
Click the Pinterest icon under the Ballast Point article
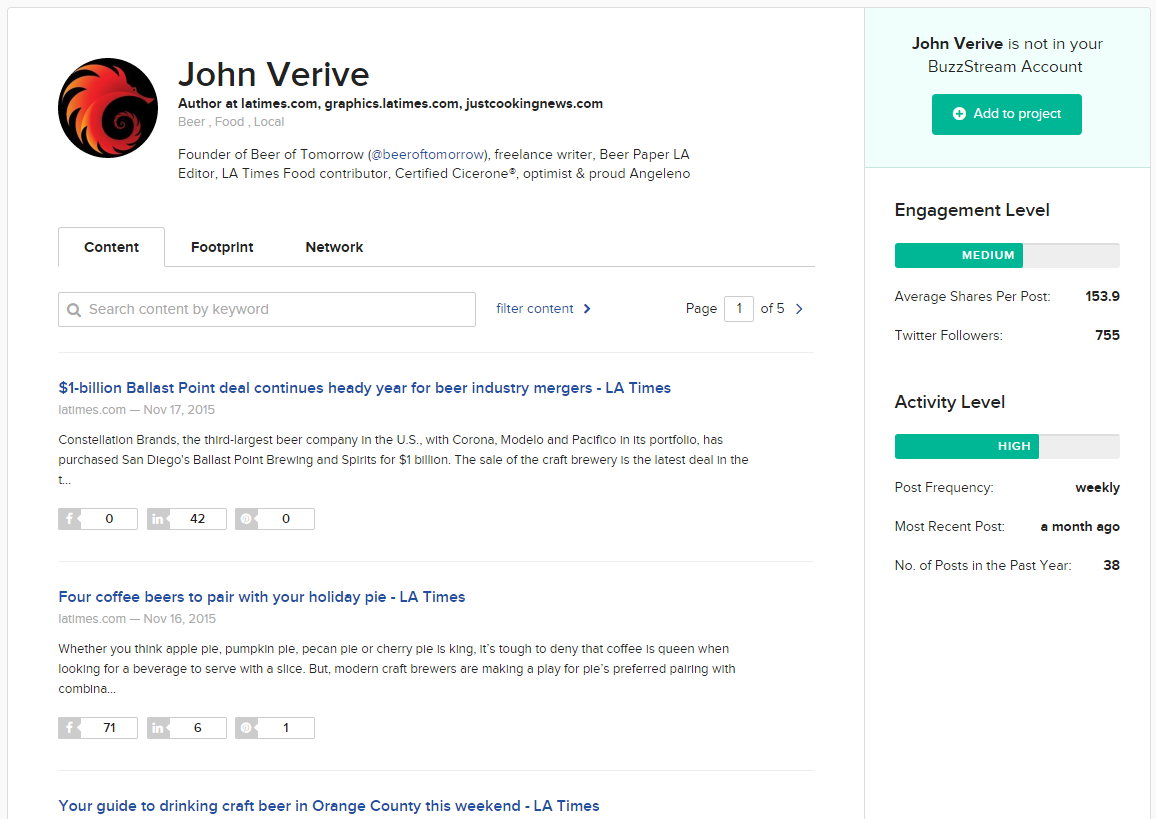click(x=246, y=518)
